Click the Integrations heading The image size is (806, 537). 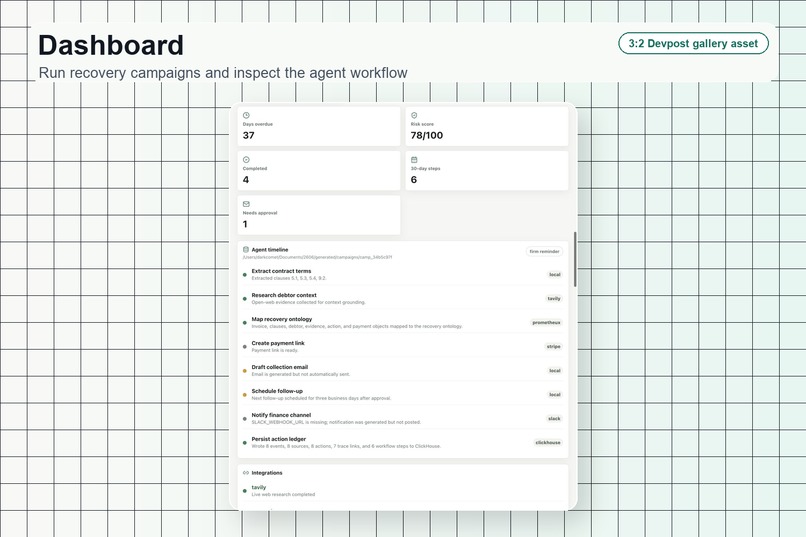[267, 473]
